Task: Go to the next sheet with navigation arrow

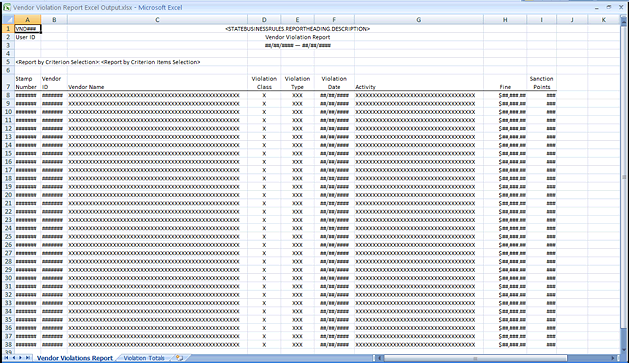Action: (x=20, y=358)
